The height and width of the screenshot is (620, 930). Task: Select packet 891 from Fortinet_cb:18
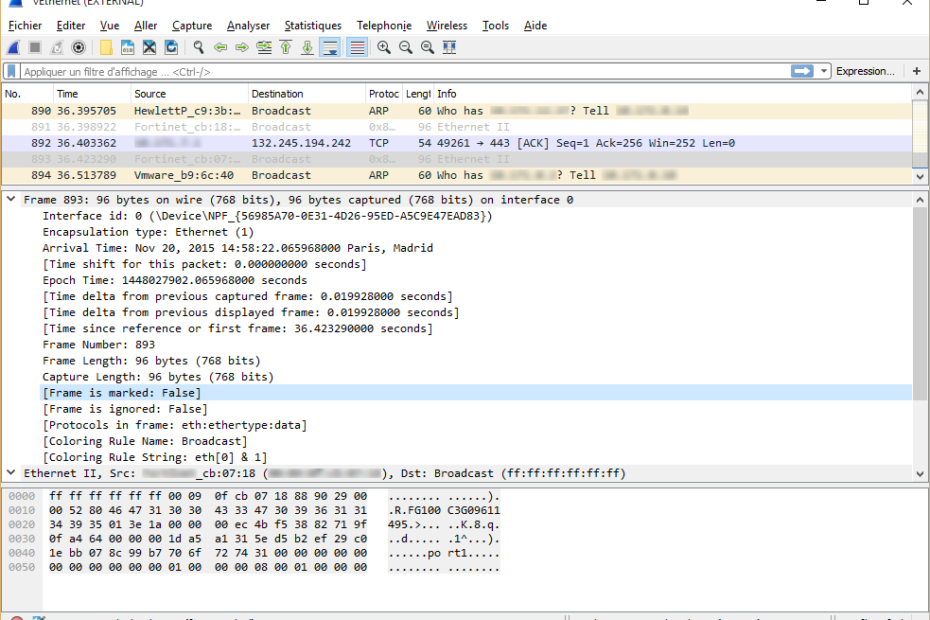(457, 127)
